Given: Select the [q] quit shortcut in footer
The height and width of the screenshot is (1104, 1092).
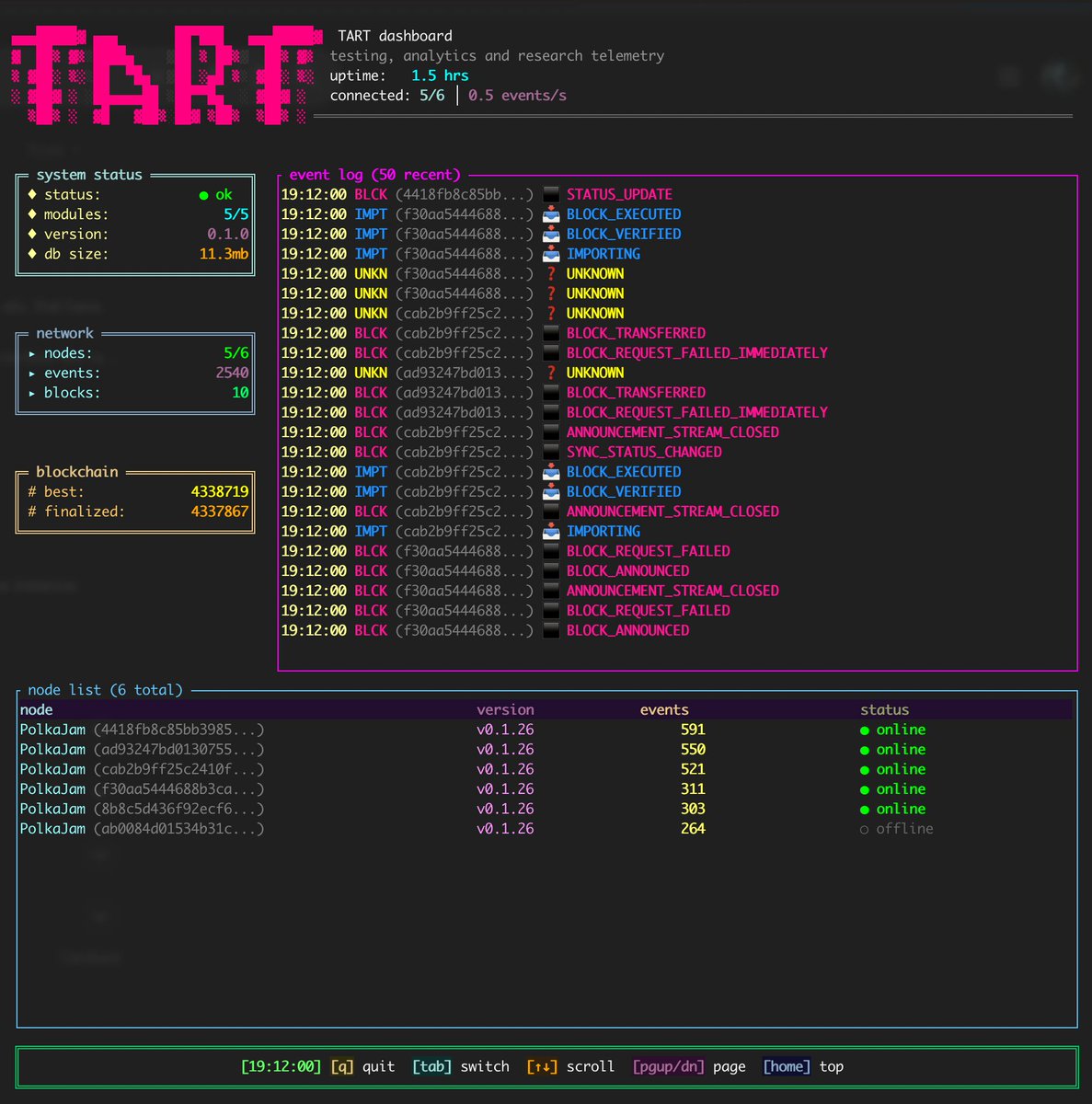Looking at the screenshot, I should 362,1066.
